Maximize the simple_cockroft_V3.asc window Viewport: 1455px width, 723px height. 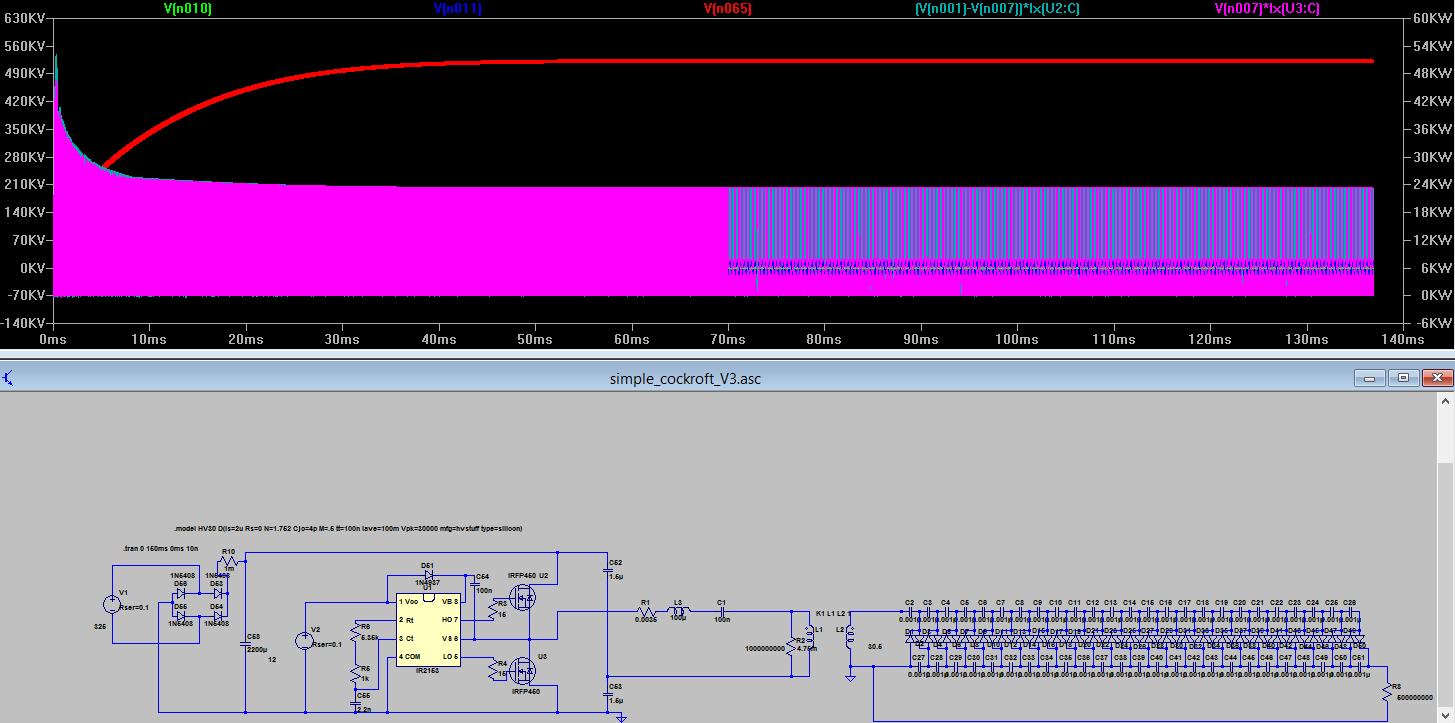pos(1404,378)
